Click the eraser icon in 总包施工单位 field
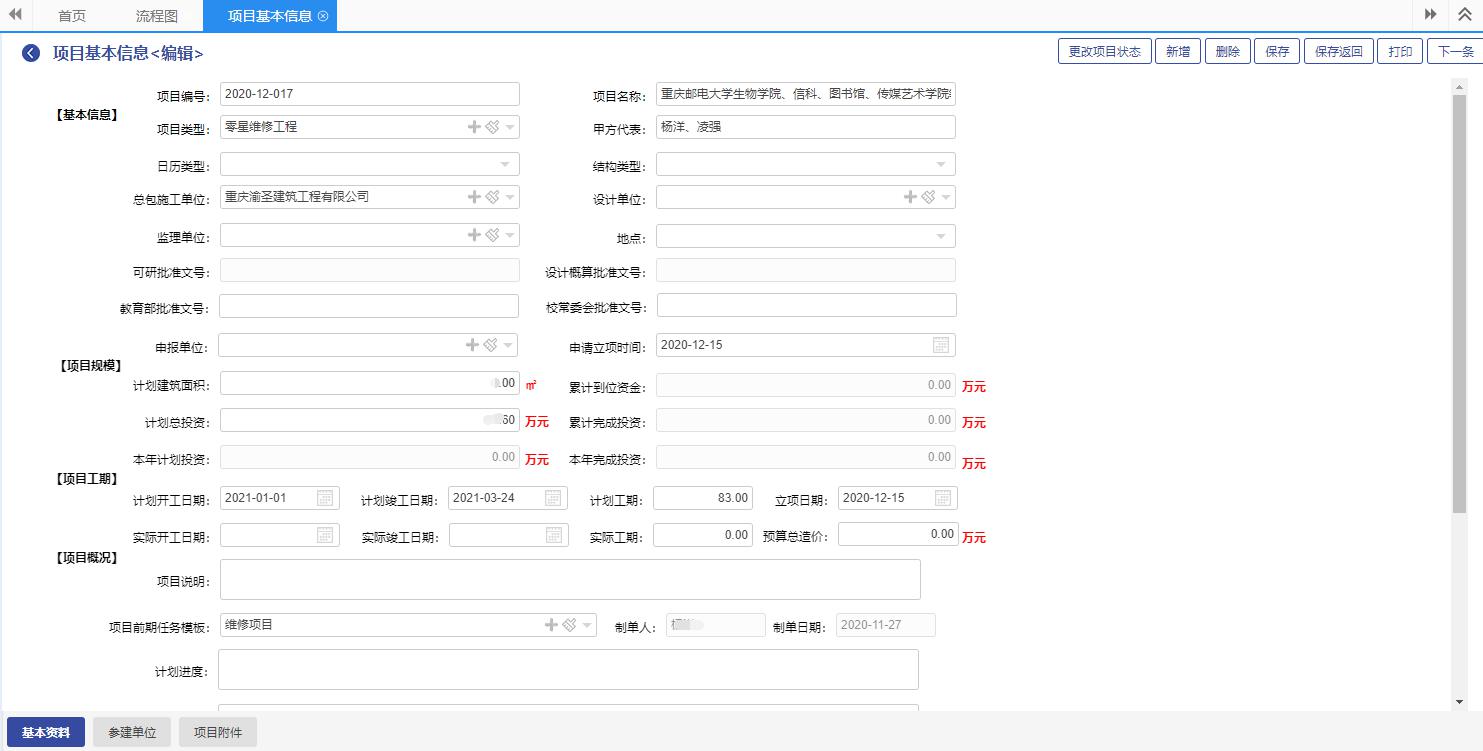Image resolution: width=1483 pixels, height=751 pixels. [492, 197]
